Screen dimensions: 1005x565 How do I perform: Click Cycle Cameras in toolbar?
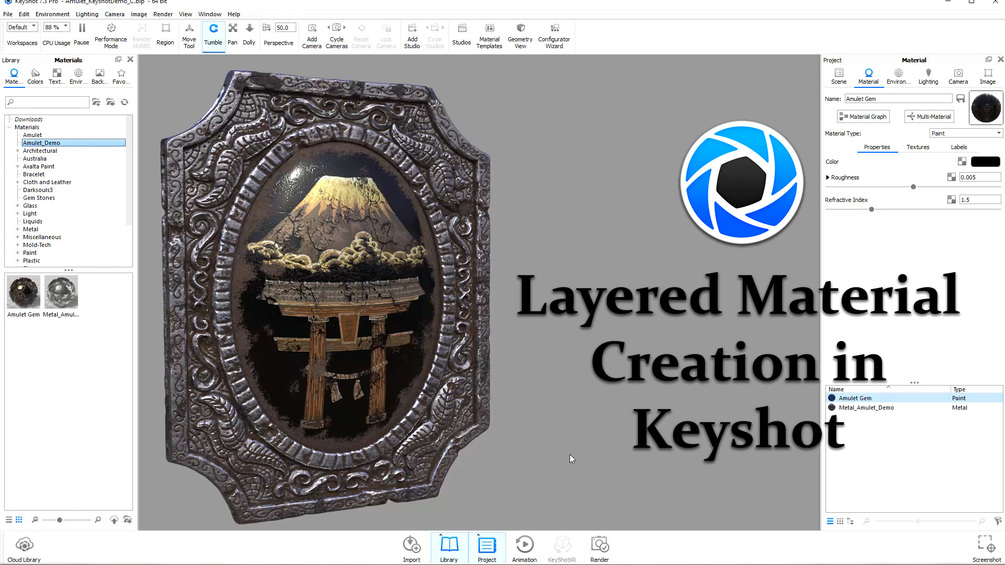coord(336,36)
